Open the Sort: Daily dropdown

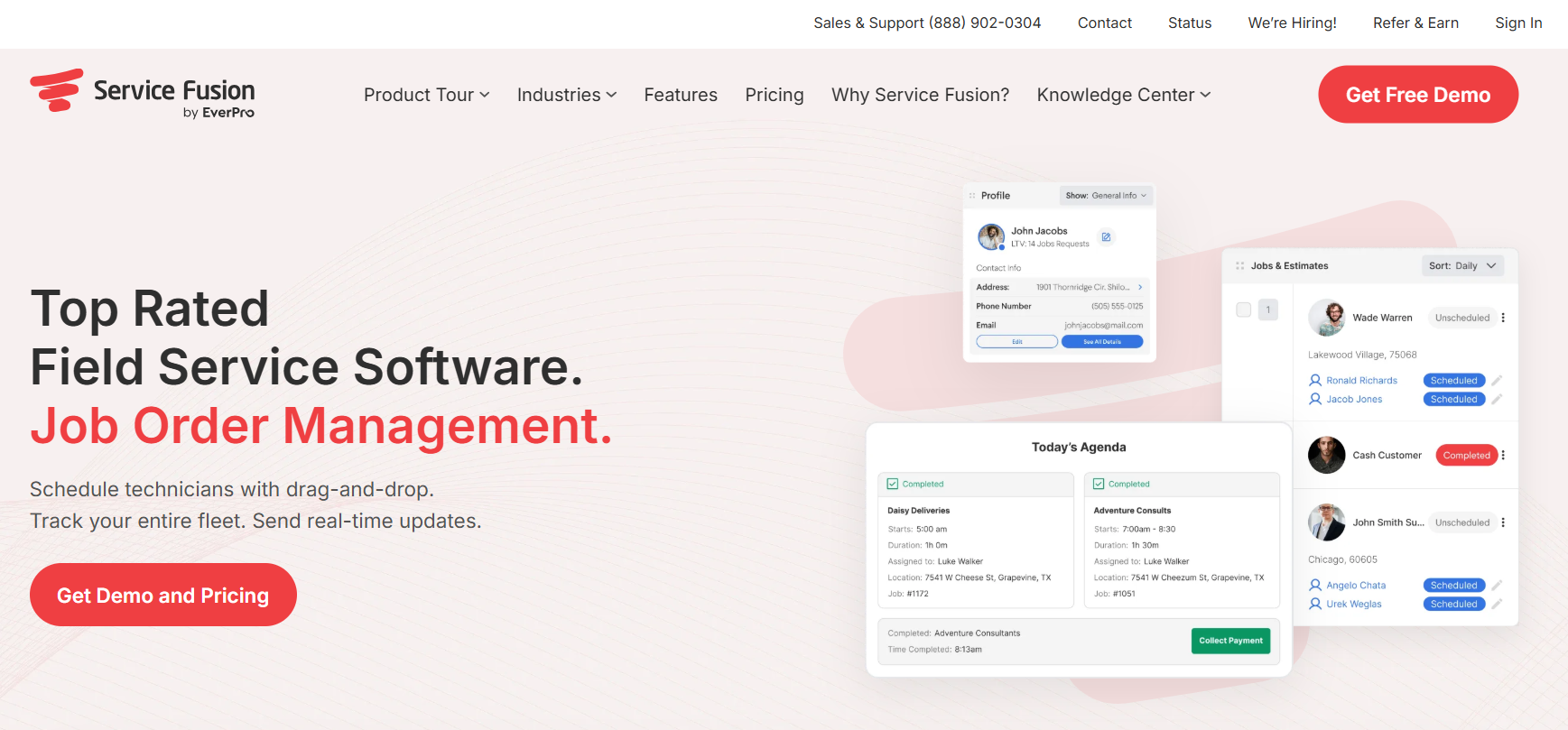pos(1462,266)
